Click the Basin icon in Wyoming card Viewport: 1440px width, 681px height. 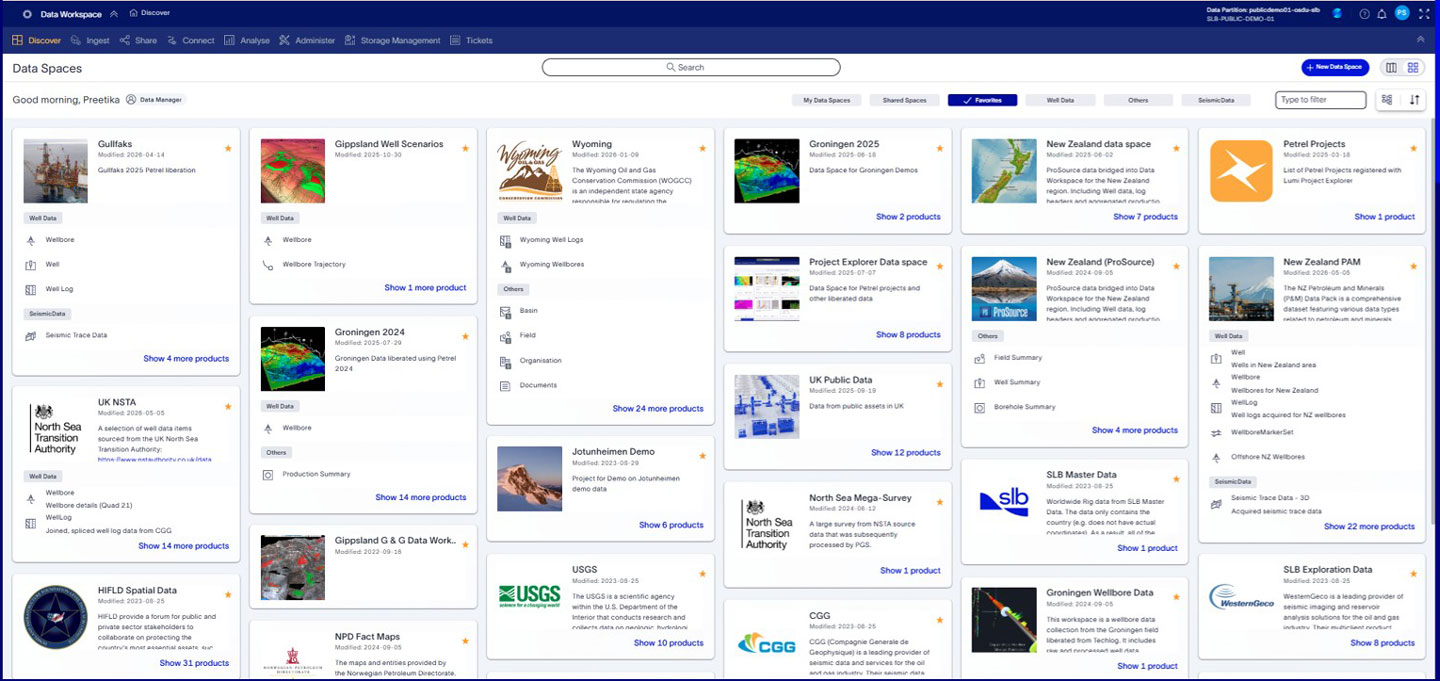[x=505, y=311]
